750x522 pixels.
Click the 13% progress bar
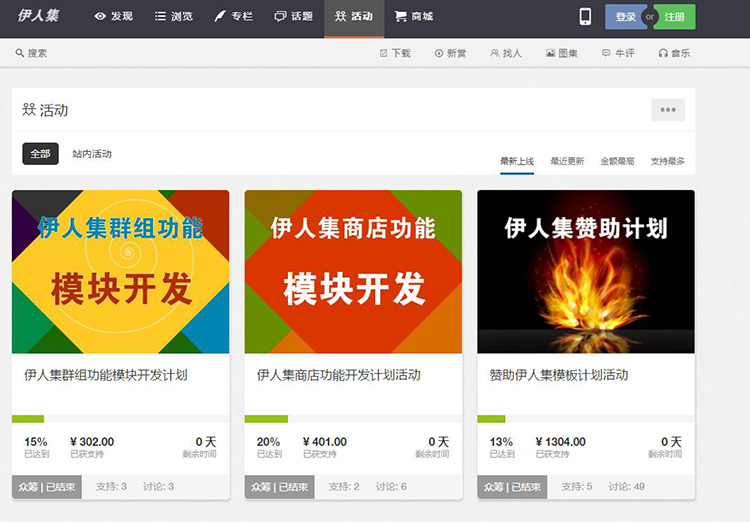click(x=586, y=419)
